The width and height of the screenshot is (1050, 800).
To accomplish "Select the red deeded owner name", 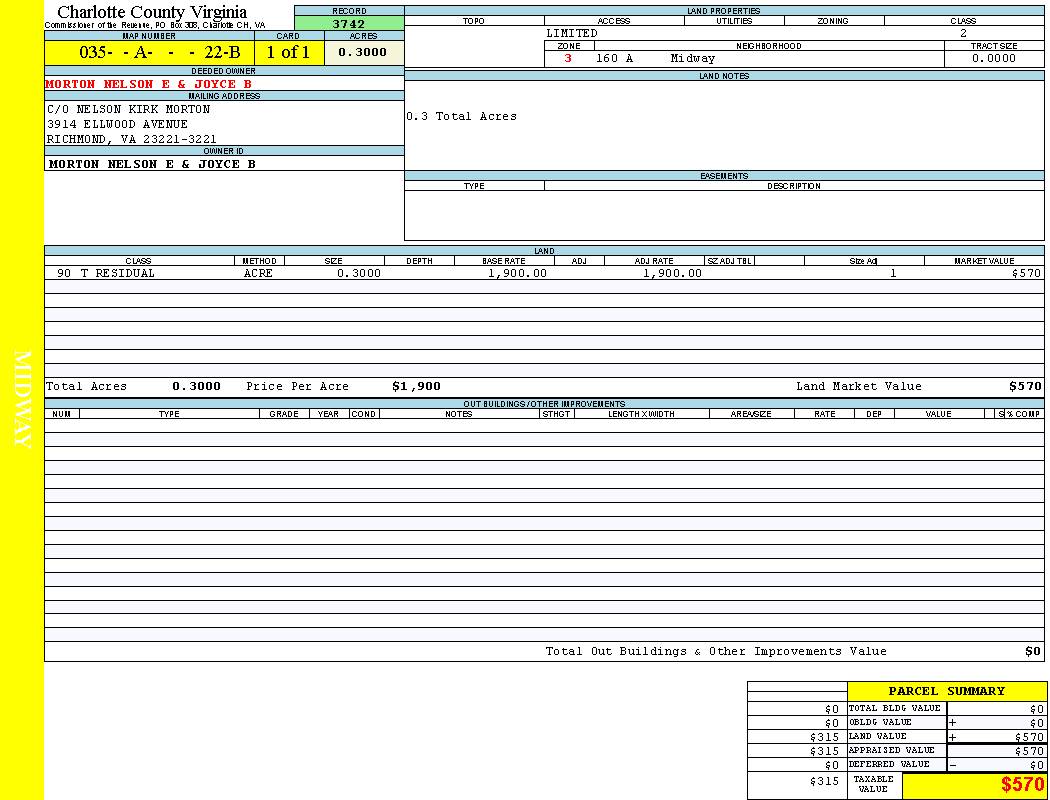I will [148, 85].
